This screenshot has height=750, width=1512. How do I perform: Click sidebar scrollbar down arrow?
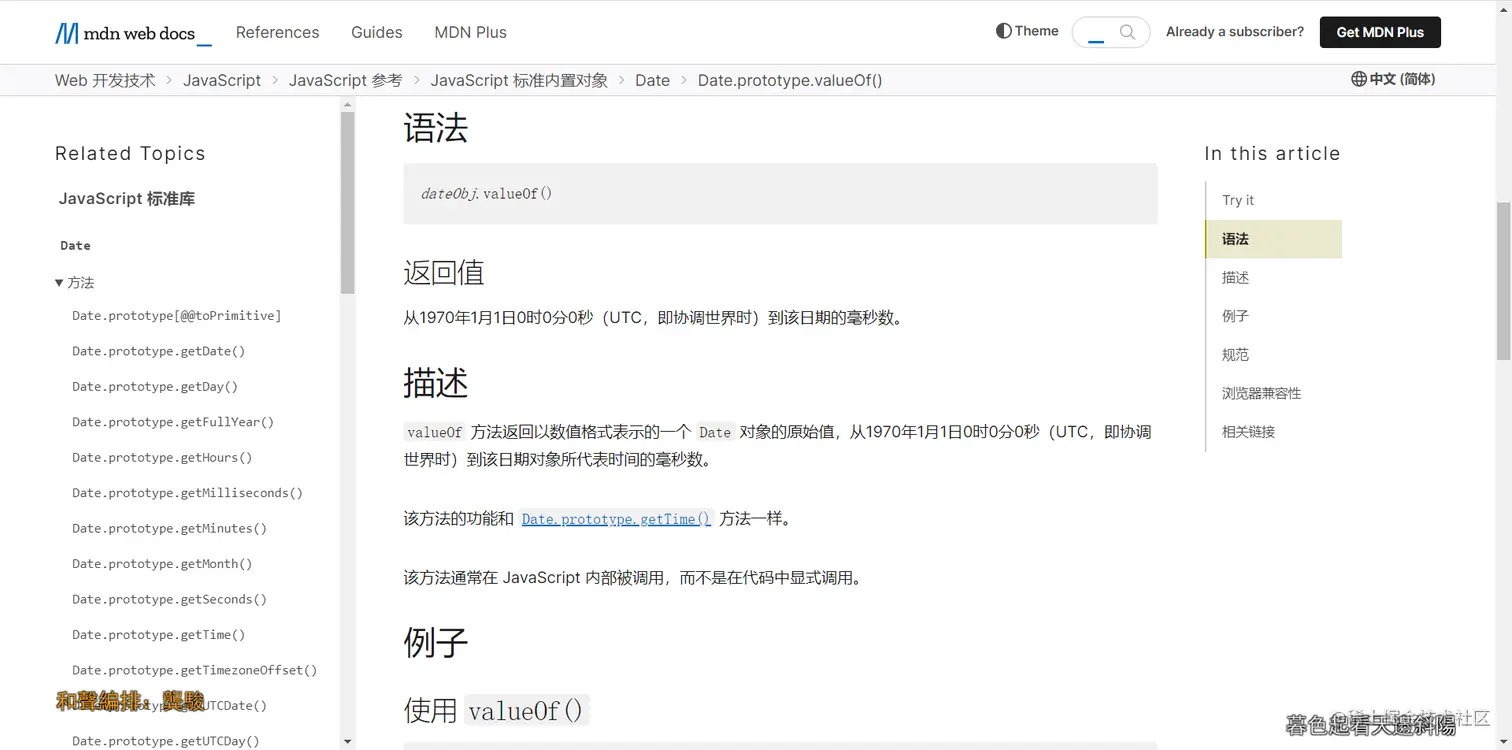[348, 742]
